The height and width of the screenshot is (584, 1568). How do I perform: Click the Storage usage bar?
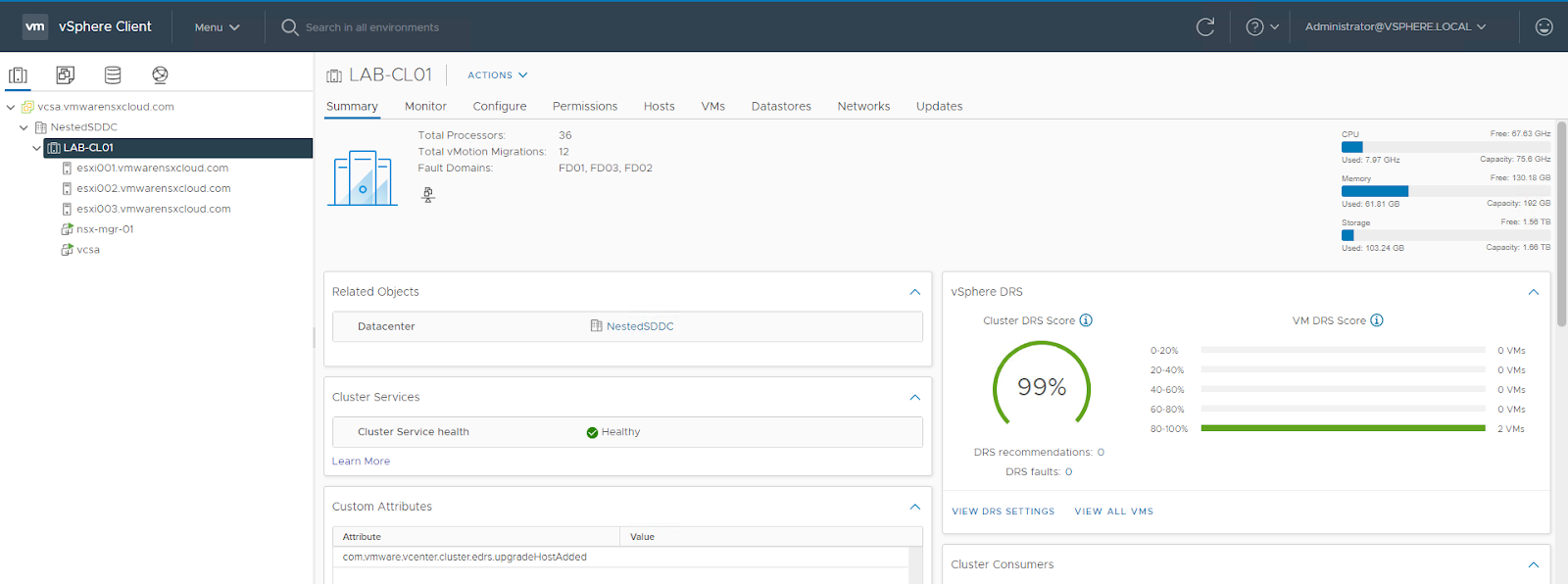pos(1445,235)
